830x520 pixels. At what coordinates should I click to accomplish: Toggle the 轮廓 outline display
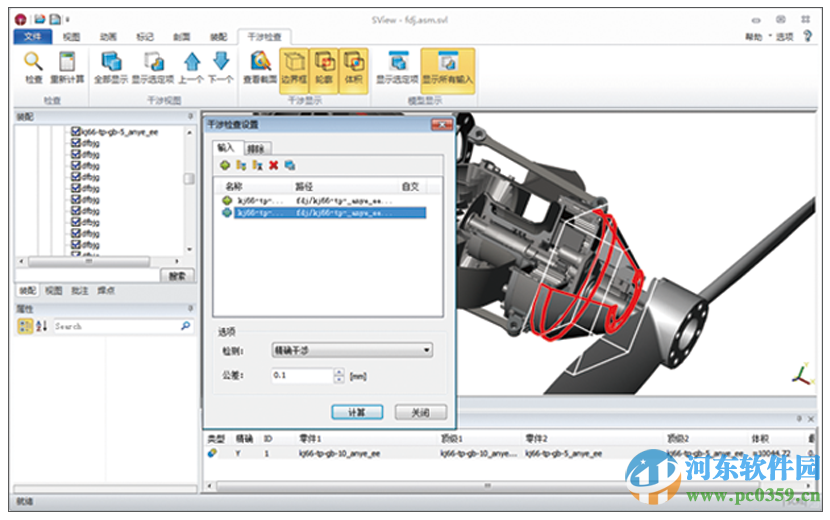[x=324, y=70]
